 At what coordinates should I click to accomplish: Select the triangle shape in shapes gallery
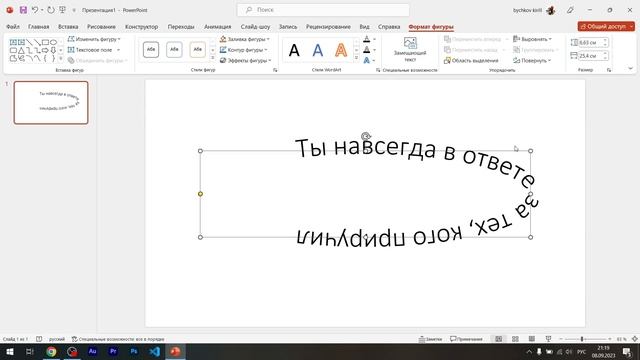click(21, 50)
